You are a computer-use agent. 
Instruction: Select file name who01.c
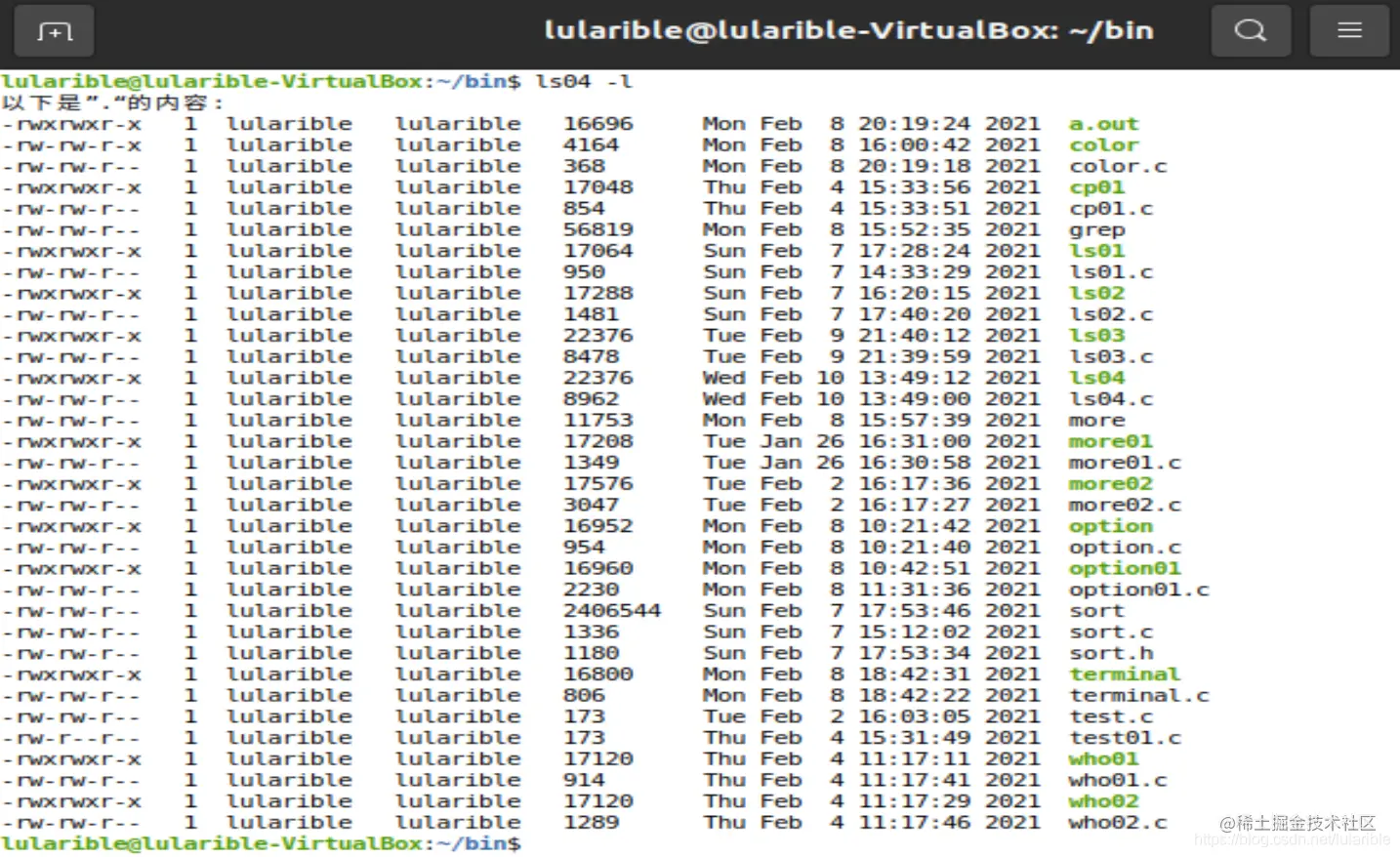point(1117,780)
